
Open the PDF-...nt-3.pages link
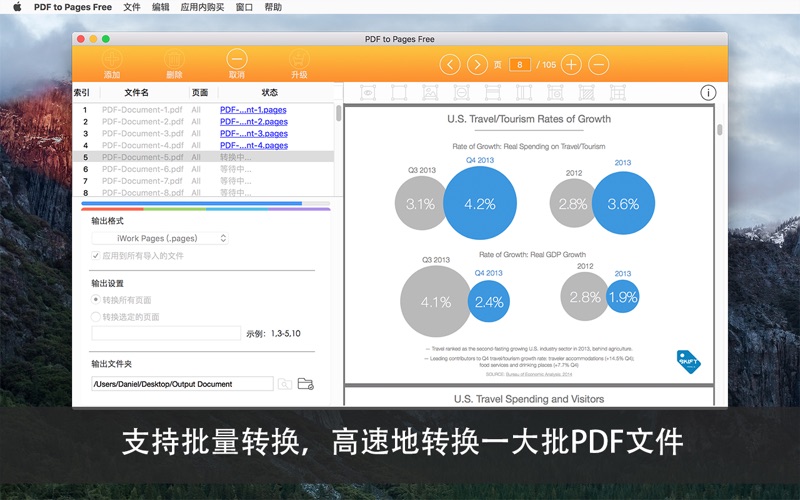pyautogui.click(x=254, y=133)
